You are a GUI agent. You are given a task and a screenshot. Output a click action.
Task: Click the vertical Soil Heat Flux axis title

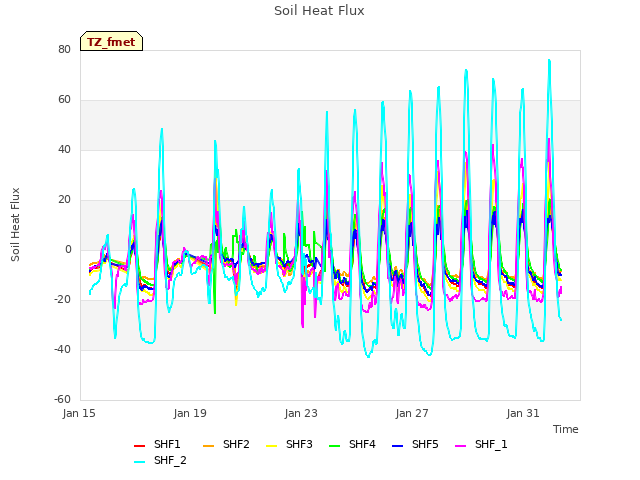pyautogui.click(x=15, y=224)
